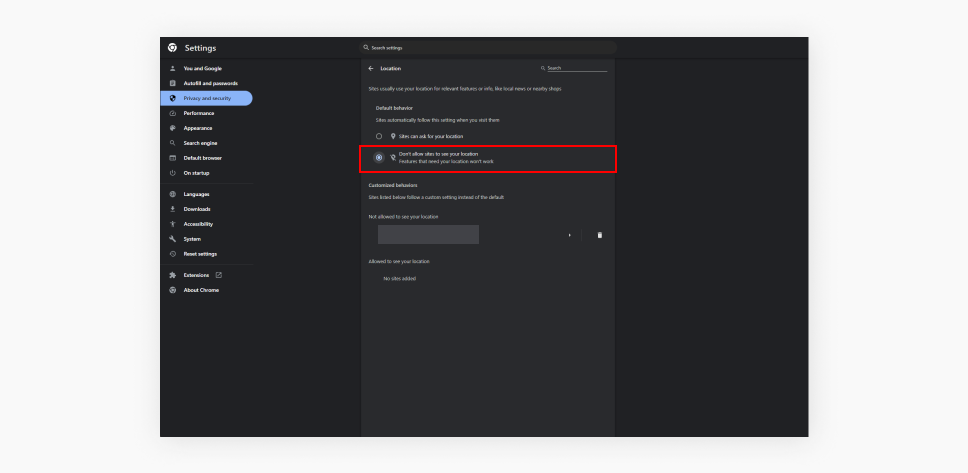Go to Performance settings

[x=207, y=114]
